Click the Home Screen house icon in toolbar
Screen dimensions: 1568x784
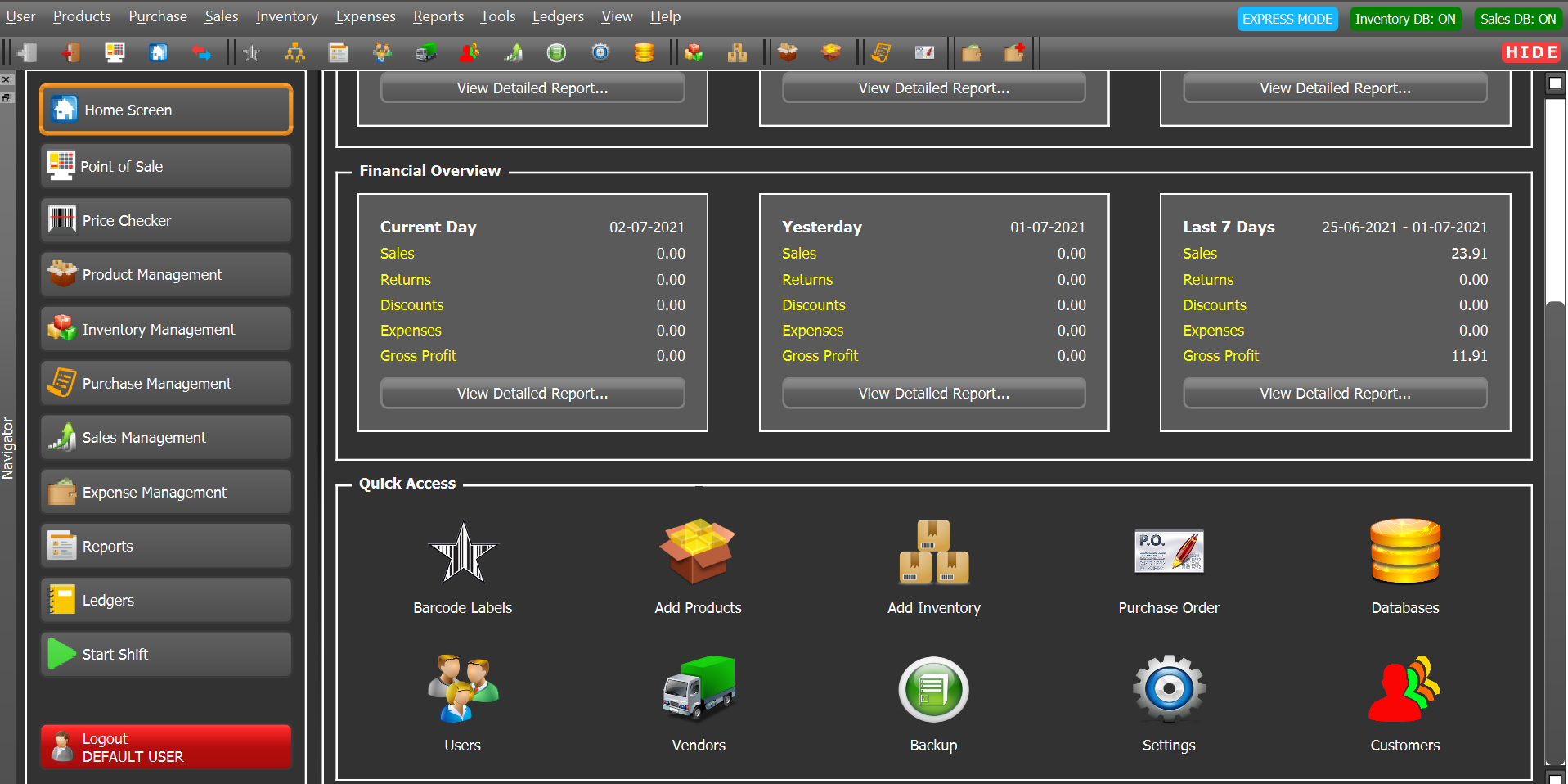[x=158, y=52]
